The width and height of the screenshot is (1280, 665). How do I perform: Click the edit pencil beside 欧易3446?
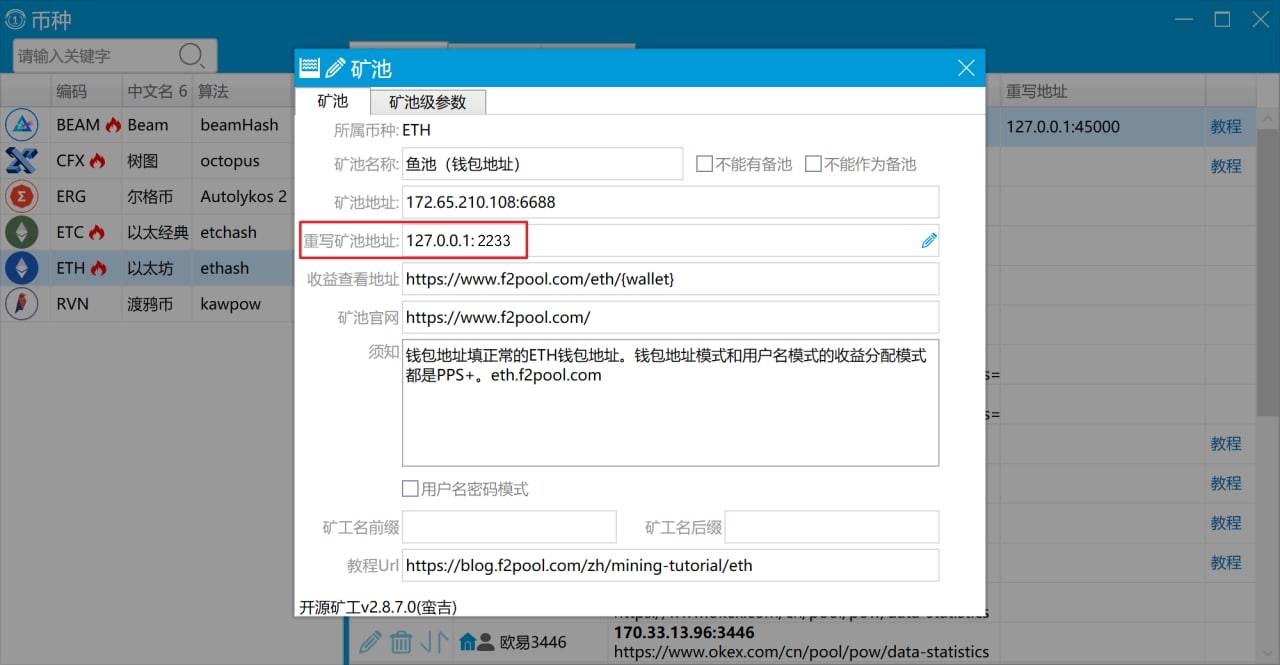point(370,642)
